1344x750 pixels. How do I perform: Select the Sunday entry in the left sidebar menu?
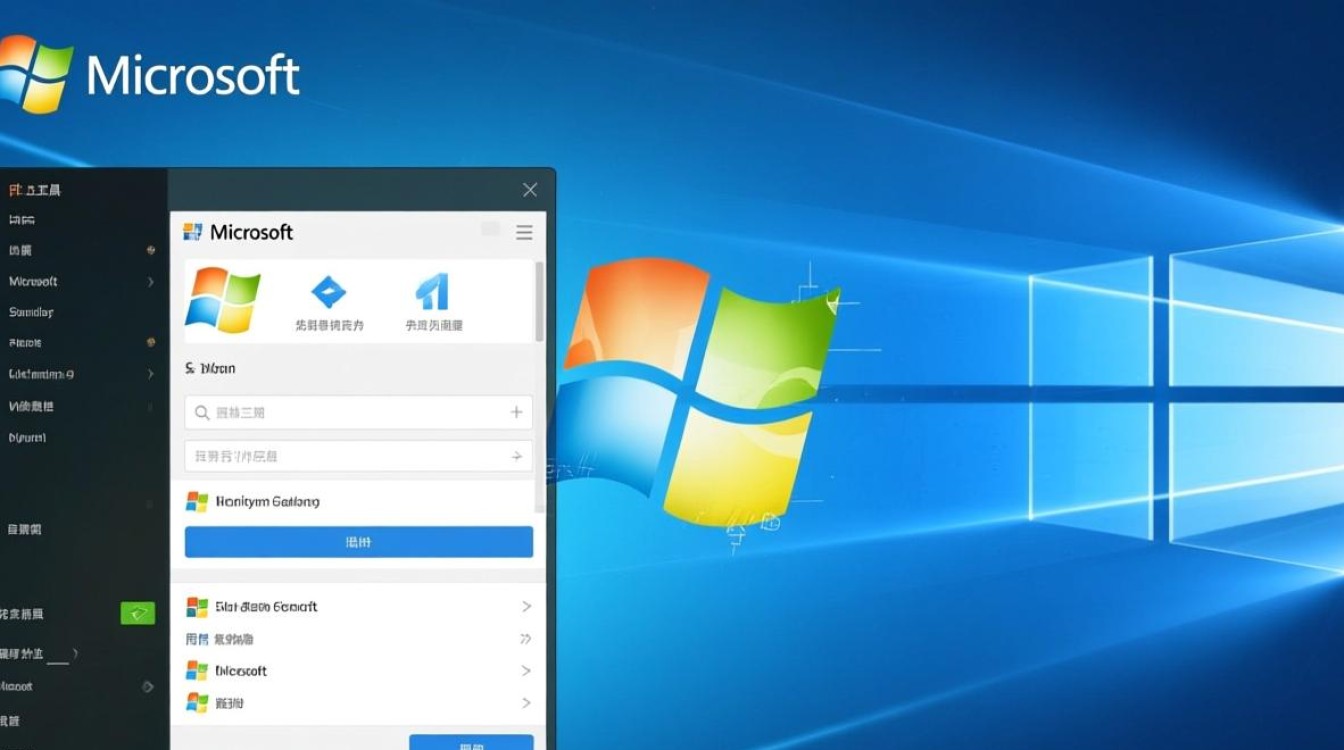tap(32, 312)
